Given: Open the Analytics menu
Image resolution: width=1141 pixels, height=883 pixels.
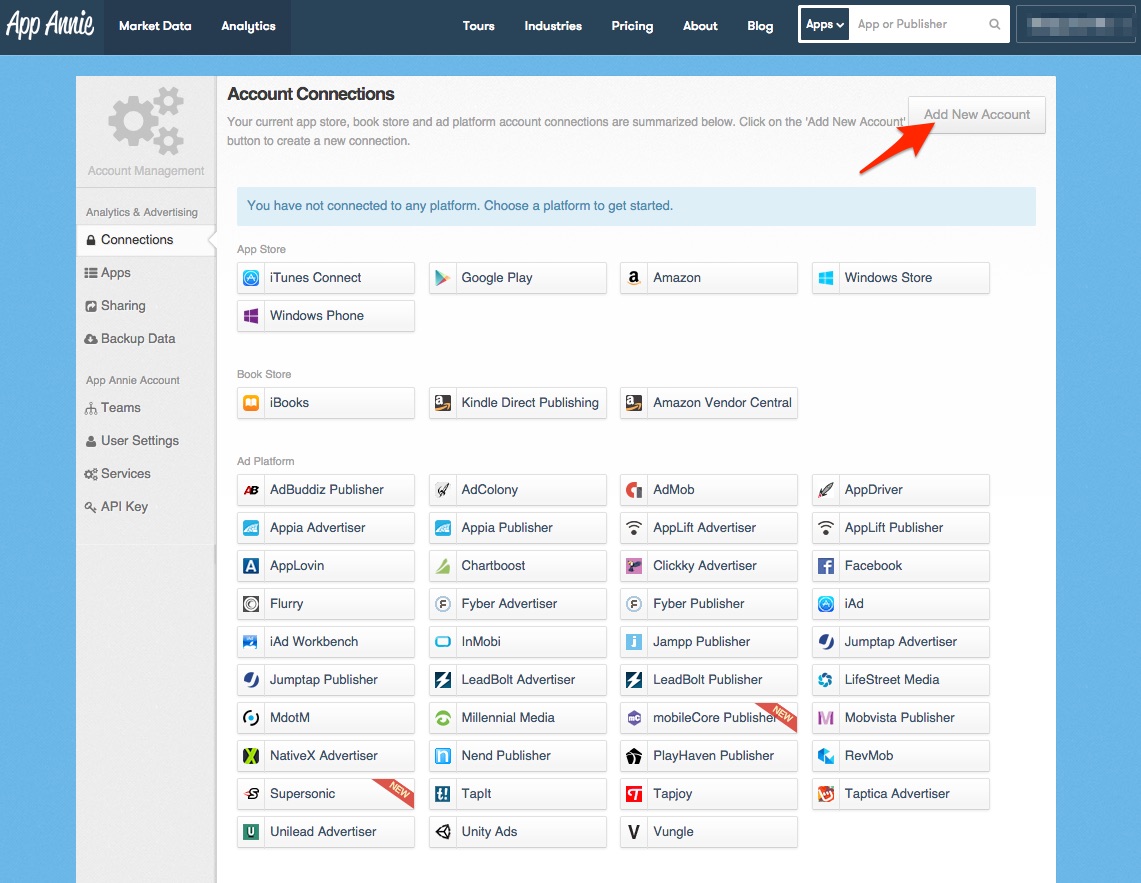Looking at the screenshot, I should tap(248, 26).
